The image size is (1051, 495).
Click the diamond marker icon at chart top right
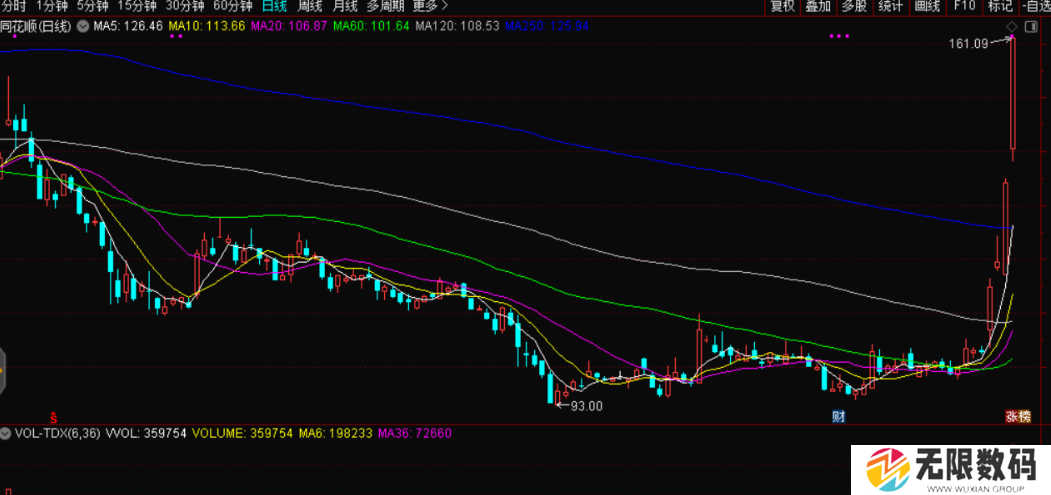[x=1011, y=26]
